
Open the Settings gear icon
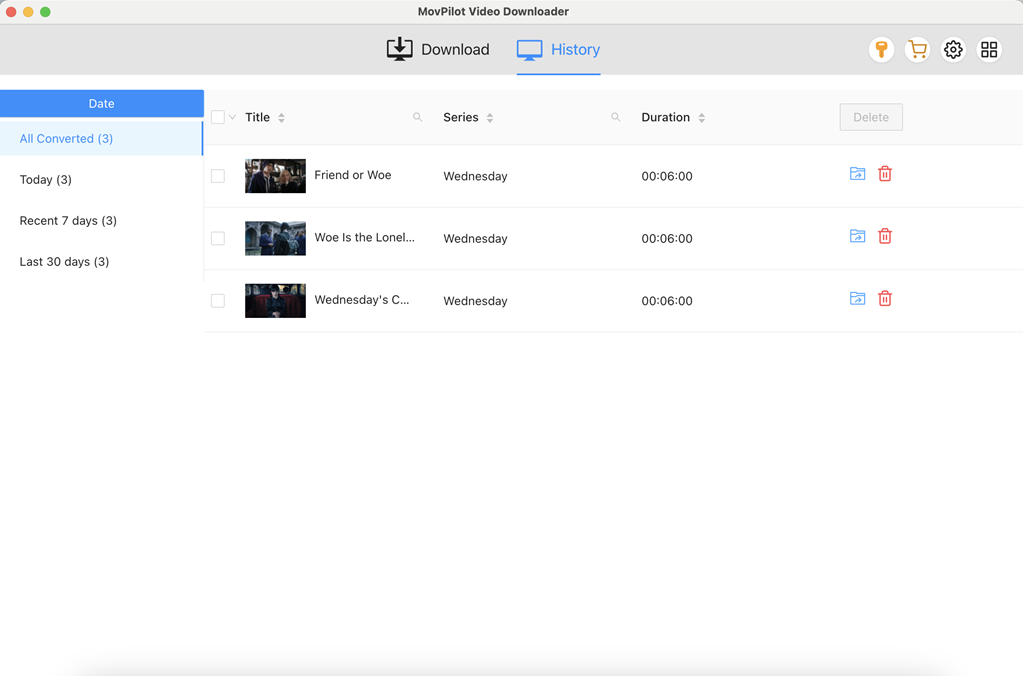953,49
